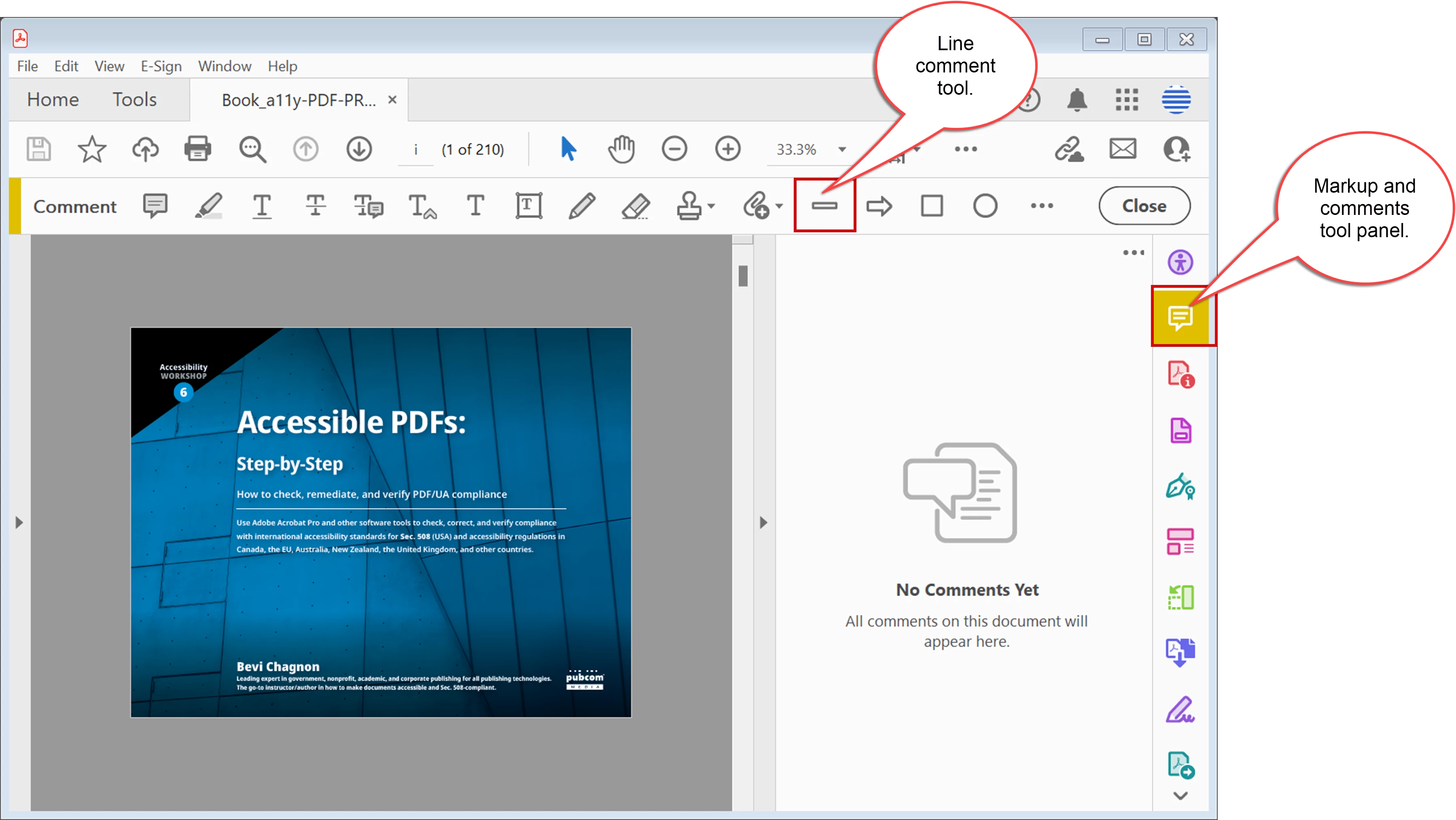The width and height of the screenshot is (1456, 820).
Task: Expand the left navigation pane arrow
Action: pyautogui.click(x=19, y=523)
